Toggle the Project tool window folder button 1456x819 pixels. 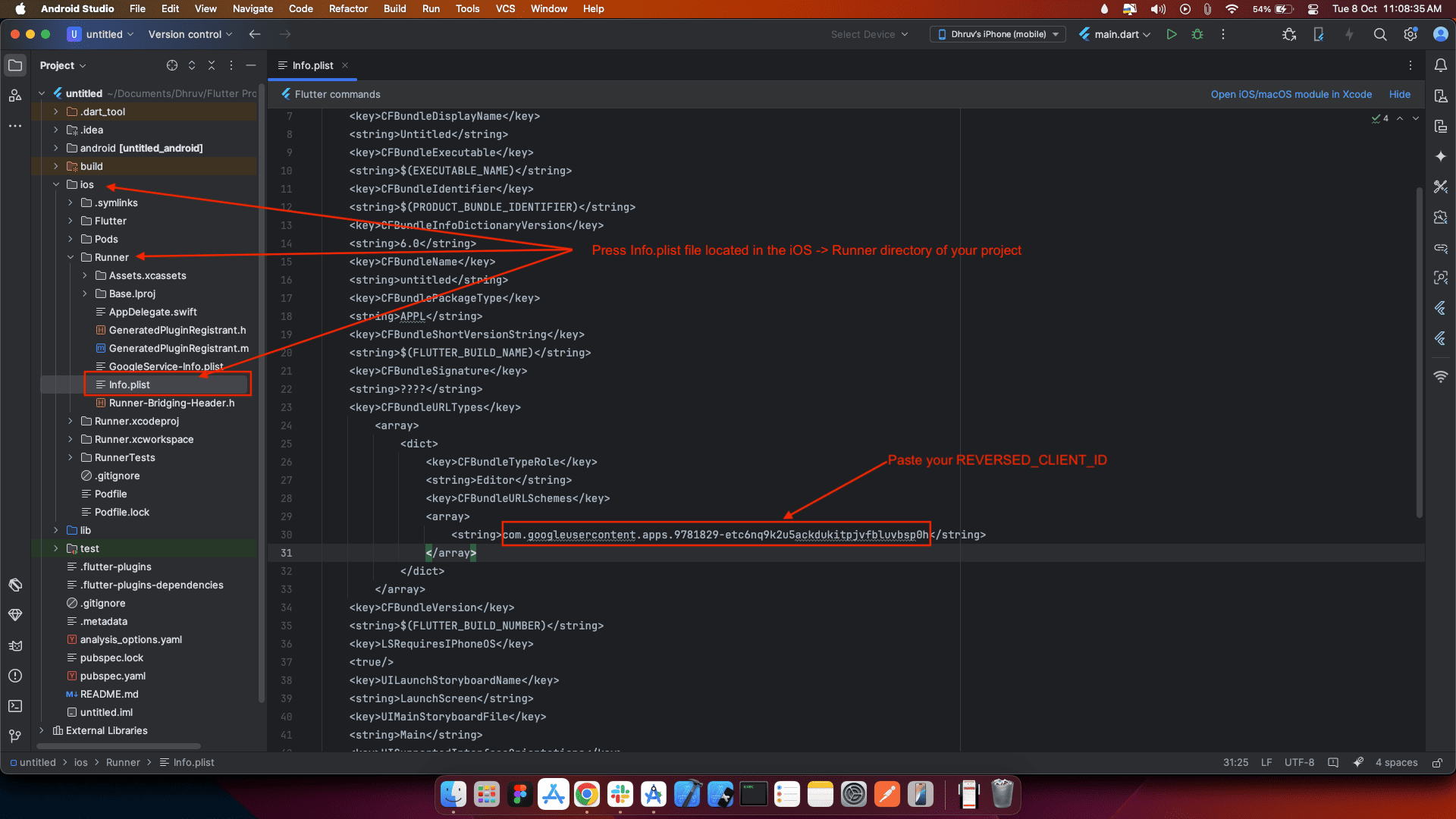tap(15, 65)
